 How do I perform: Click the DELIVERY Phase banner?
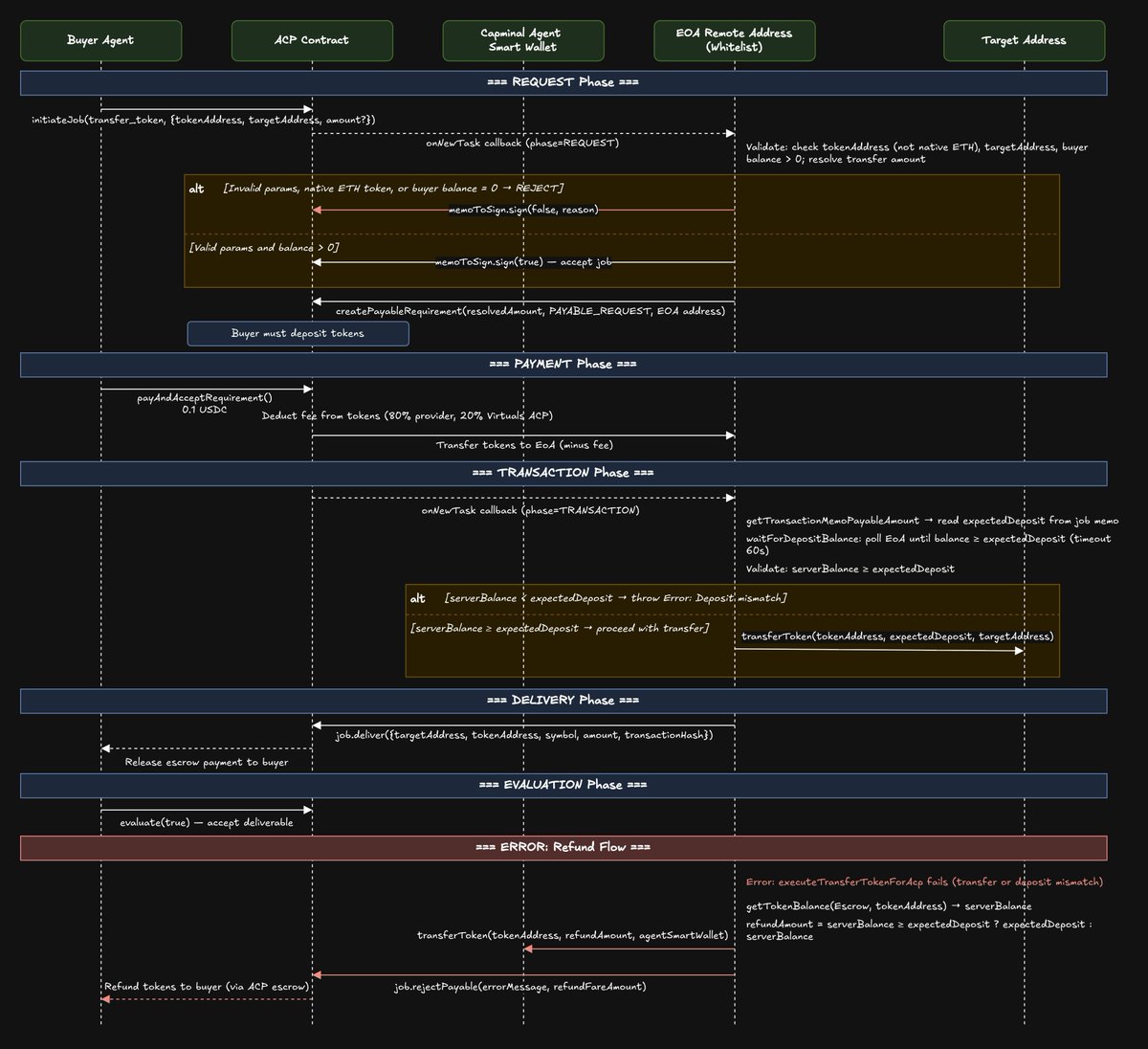(x=563, y=701)
